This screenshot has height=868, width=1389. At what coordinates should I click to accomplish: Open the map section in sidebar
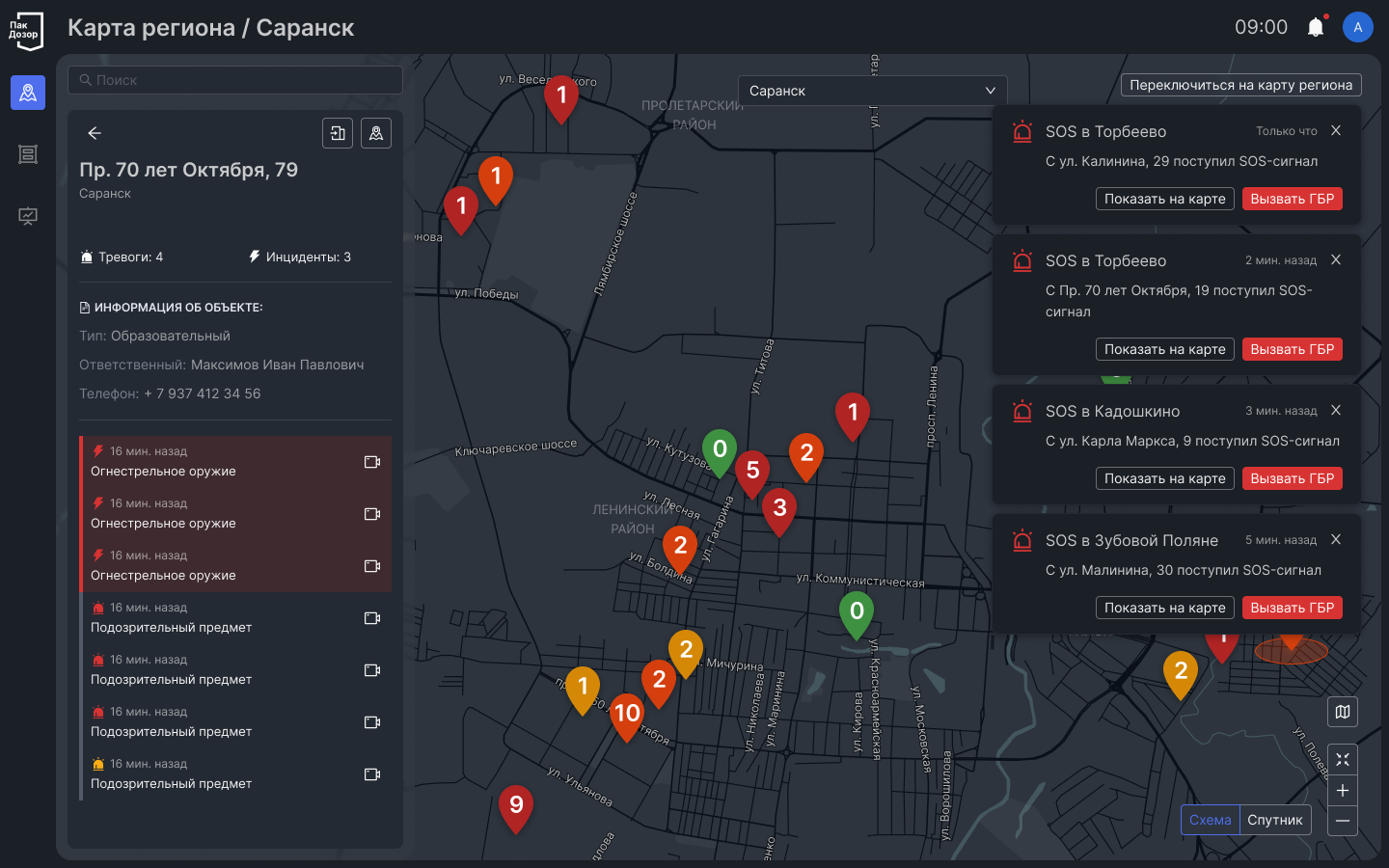28,93
